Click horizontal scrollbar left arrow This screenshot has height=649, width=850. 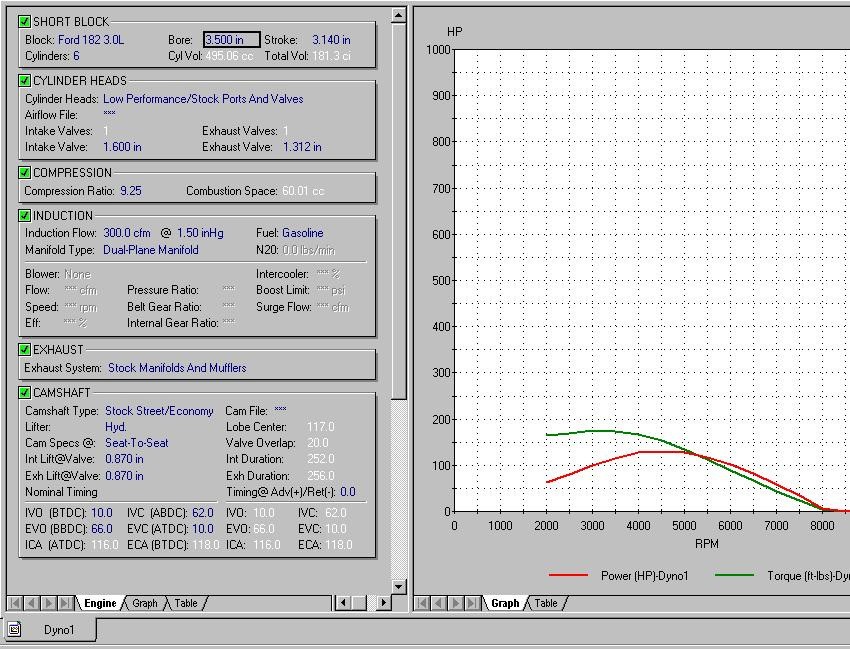(x=343, y=602)
